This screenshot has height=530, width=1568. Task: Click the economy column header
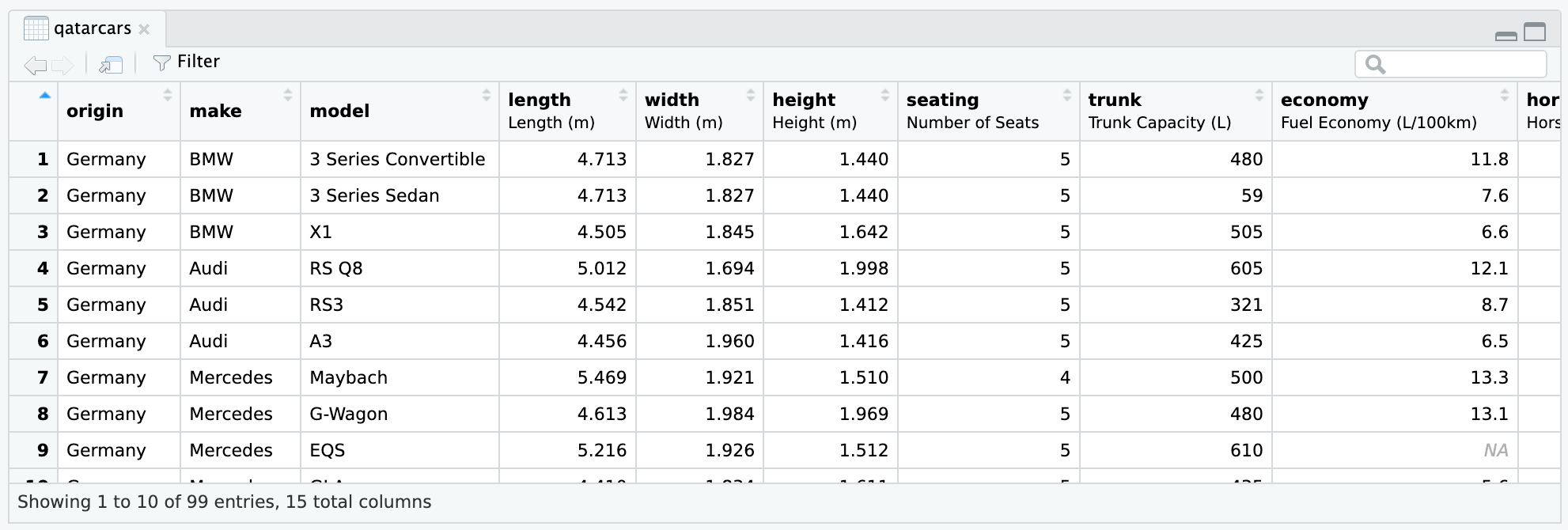tap(1378, 110)
